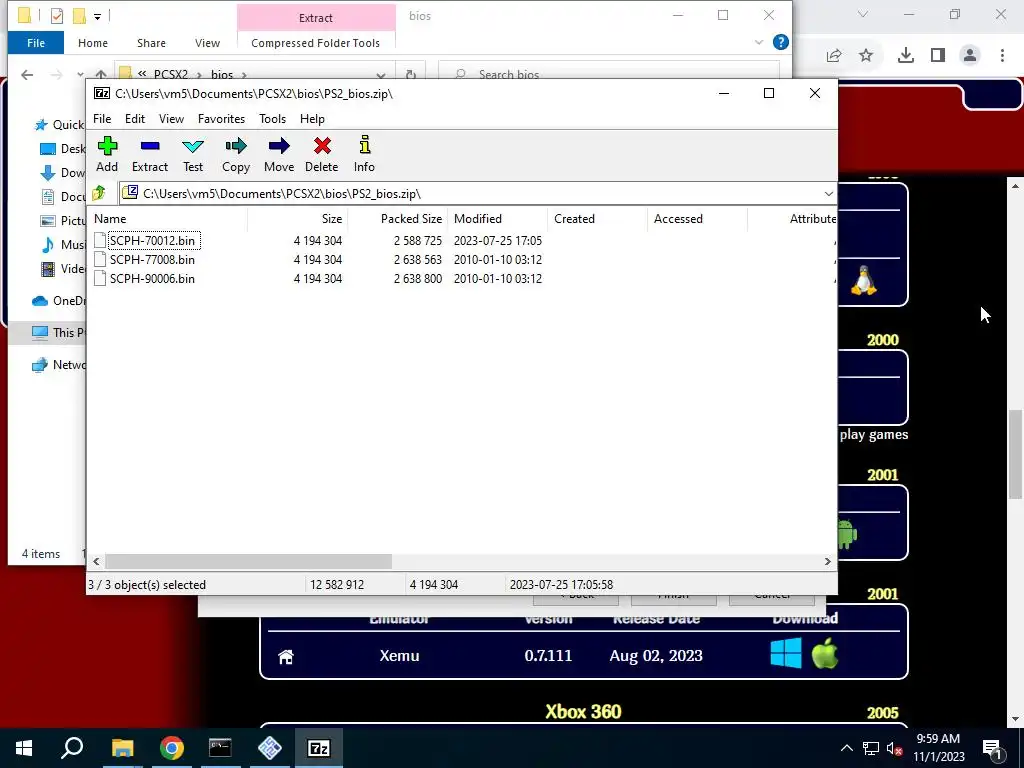The height and width of the screenshot is (768, 1024).
Task: Switch to Chrome on the taskbar
Action: pos(171,748)
